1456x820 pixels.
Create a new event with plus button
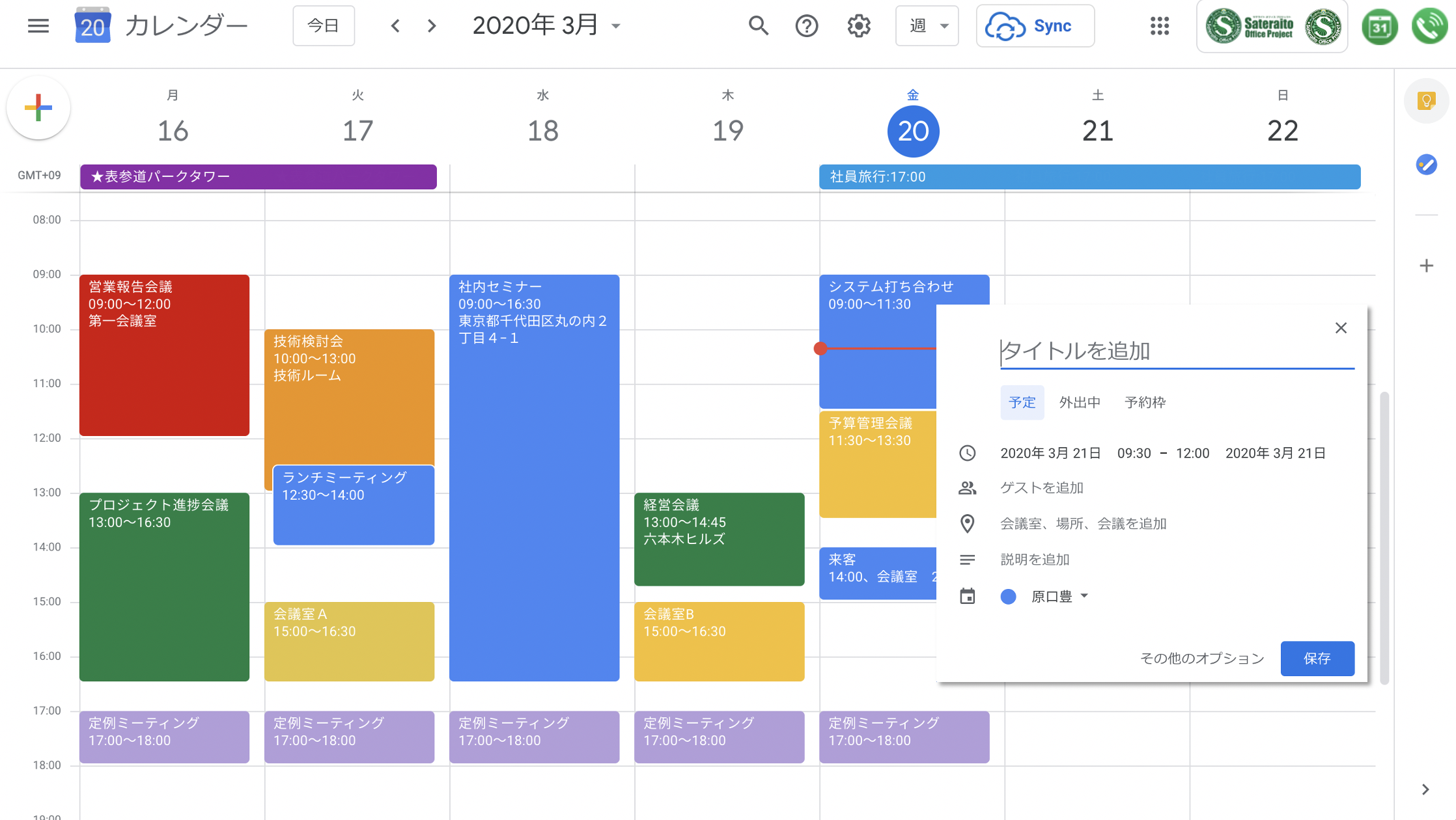click(x=38, y=108)
